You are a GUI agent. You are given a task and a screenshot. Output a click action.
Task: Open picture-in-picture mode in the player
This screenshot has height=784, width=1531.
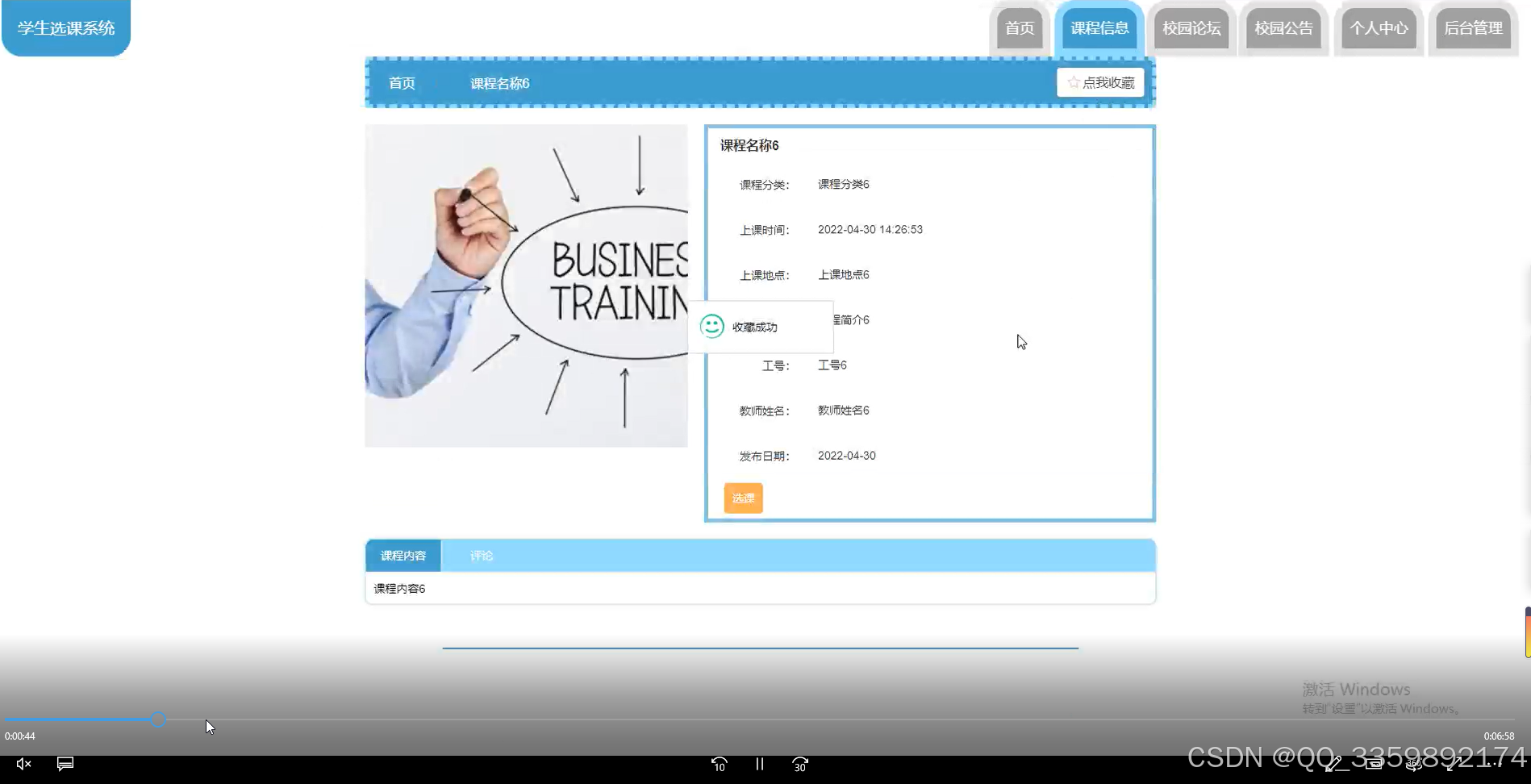[1374, 764]
